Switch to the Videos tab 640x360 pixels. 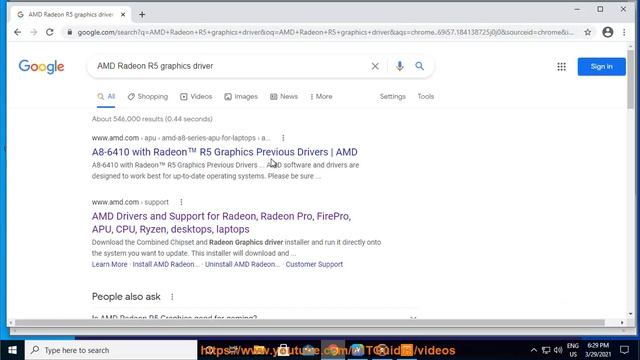[196, 97]
